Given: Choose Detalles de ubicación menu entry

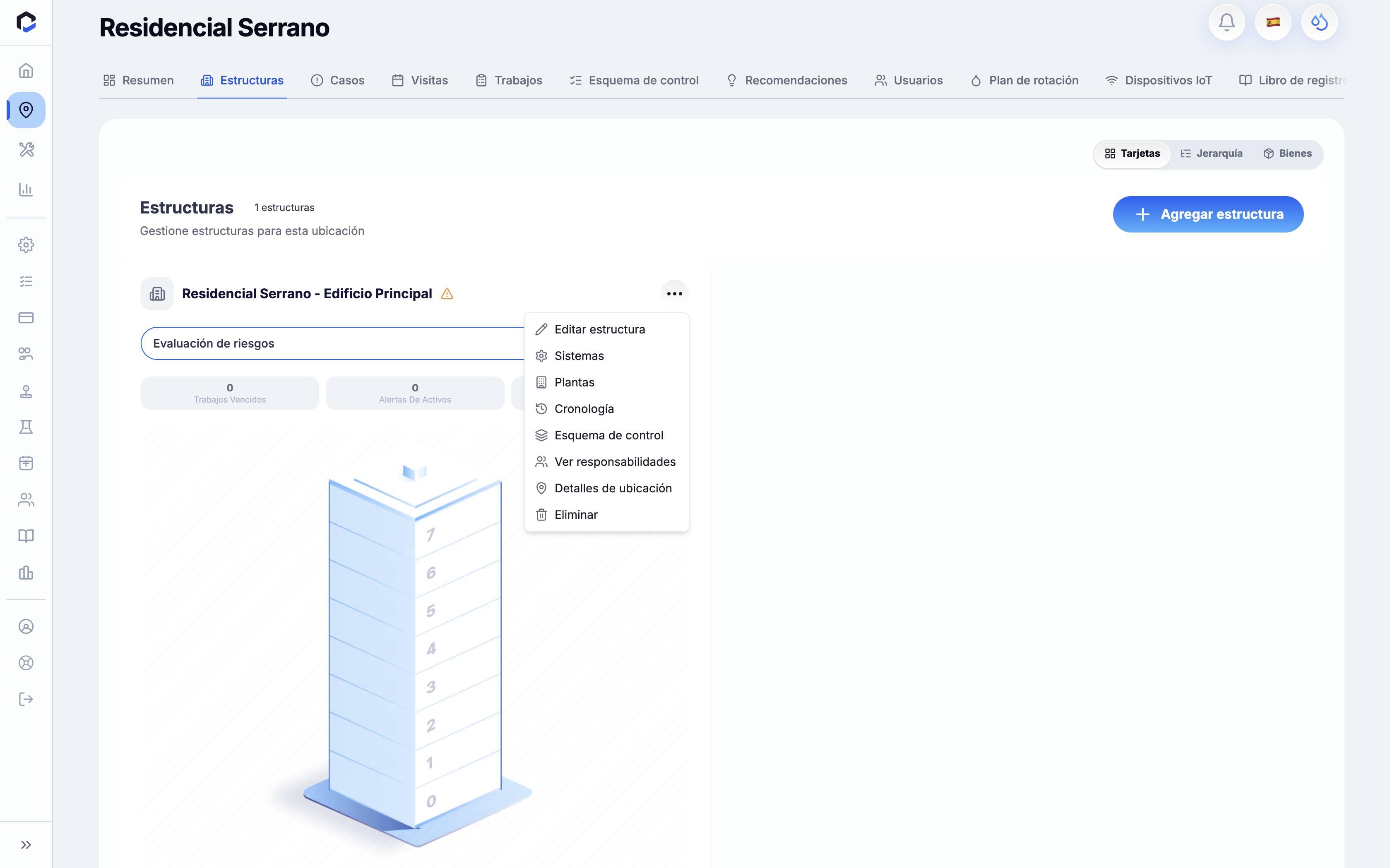Looking at the screenshot, I should [x=606, y=488].
